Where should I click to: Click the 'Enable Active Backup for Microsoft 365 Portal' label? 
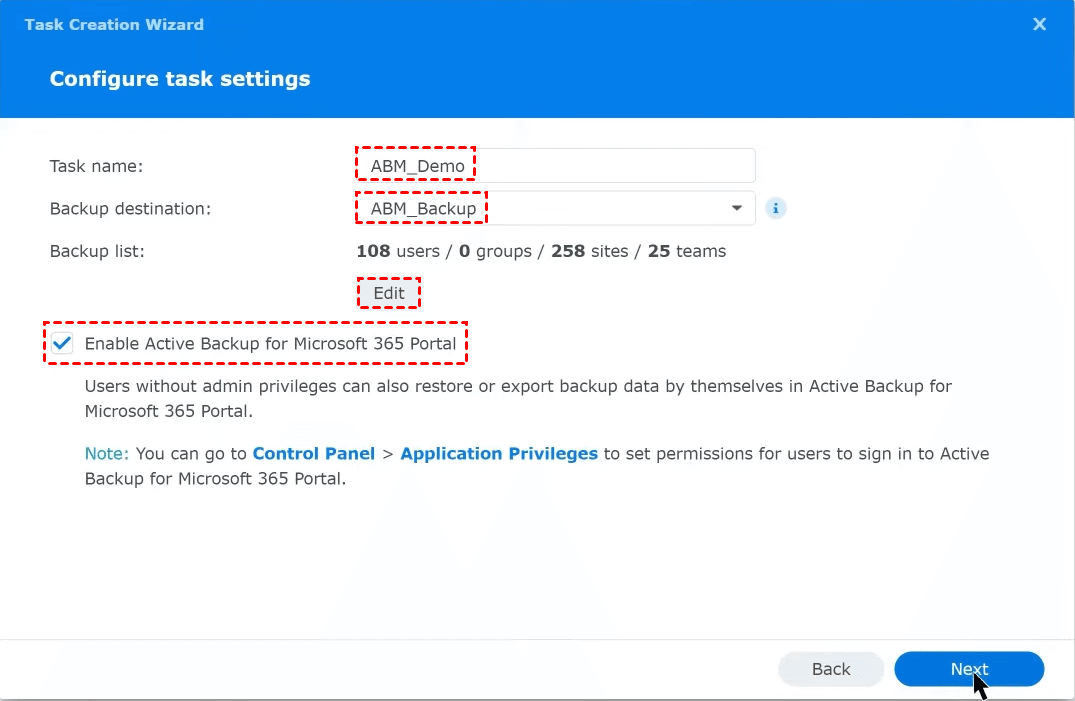(270, 344)
